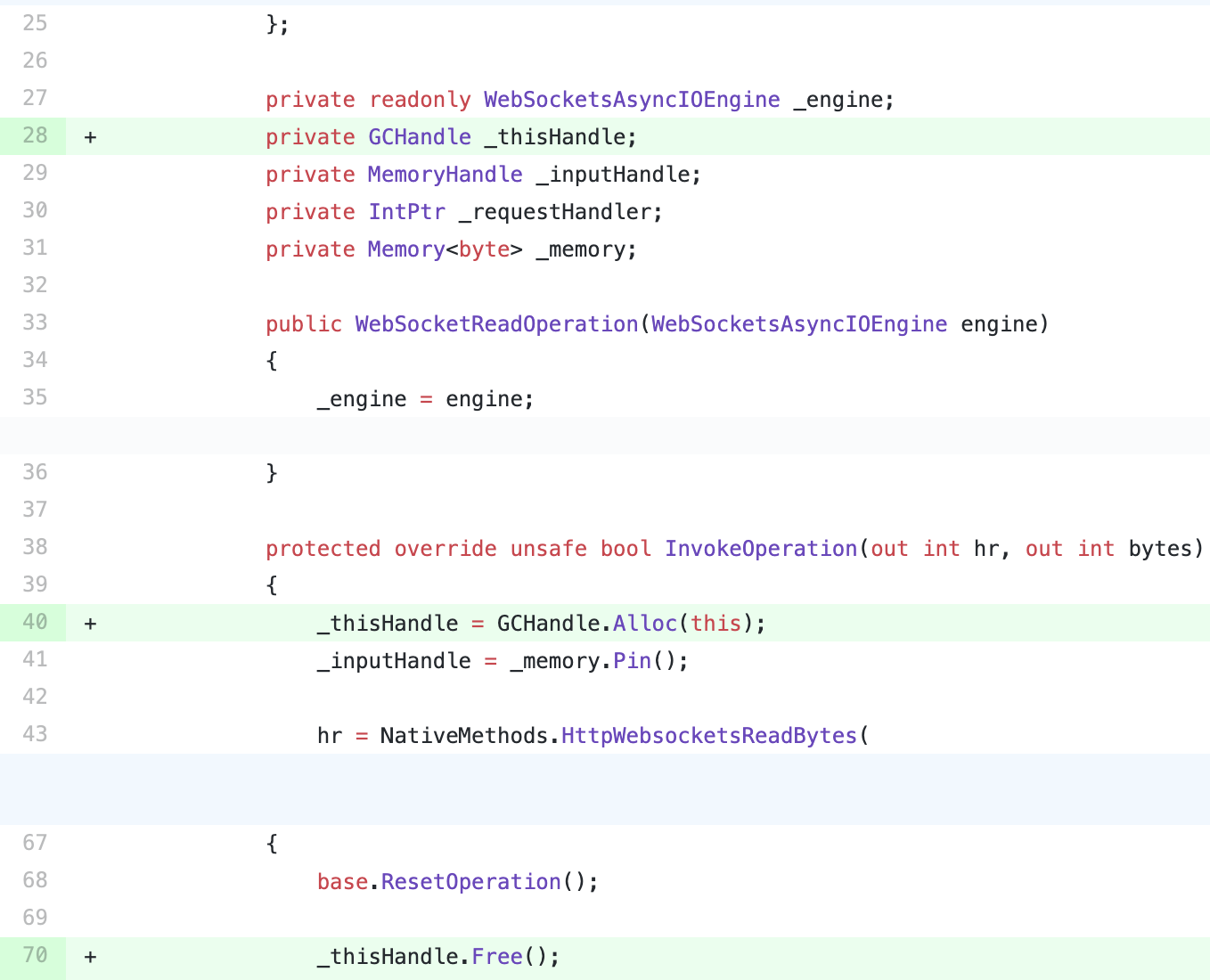
Task: Click the IntPtr type on line 30
Action: (406, 212)
